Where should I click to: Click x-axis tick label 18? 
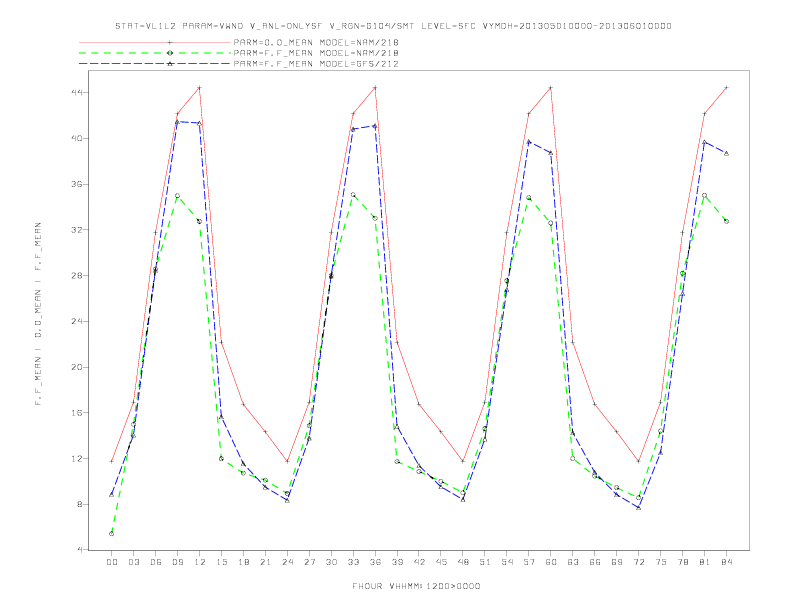(x=243, y=562)
